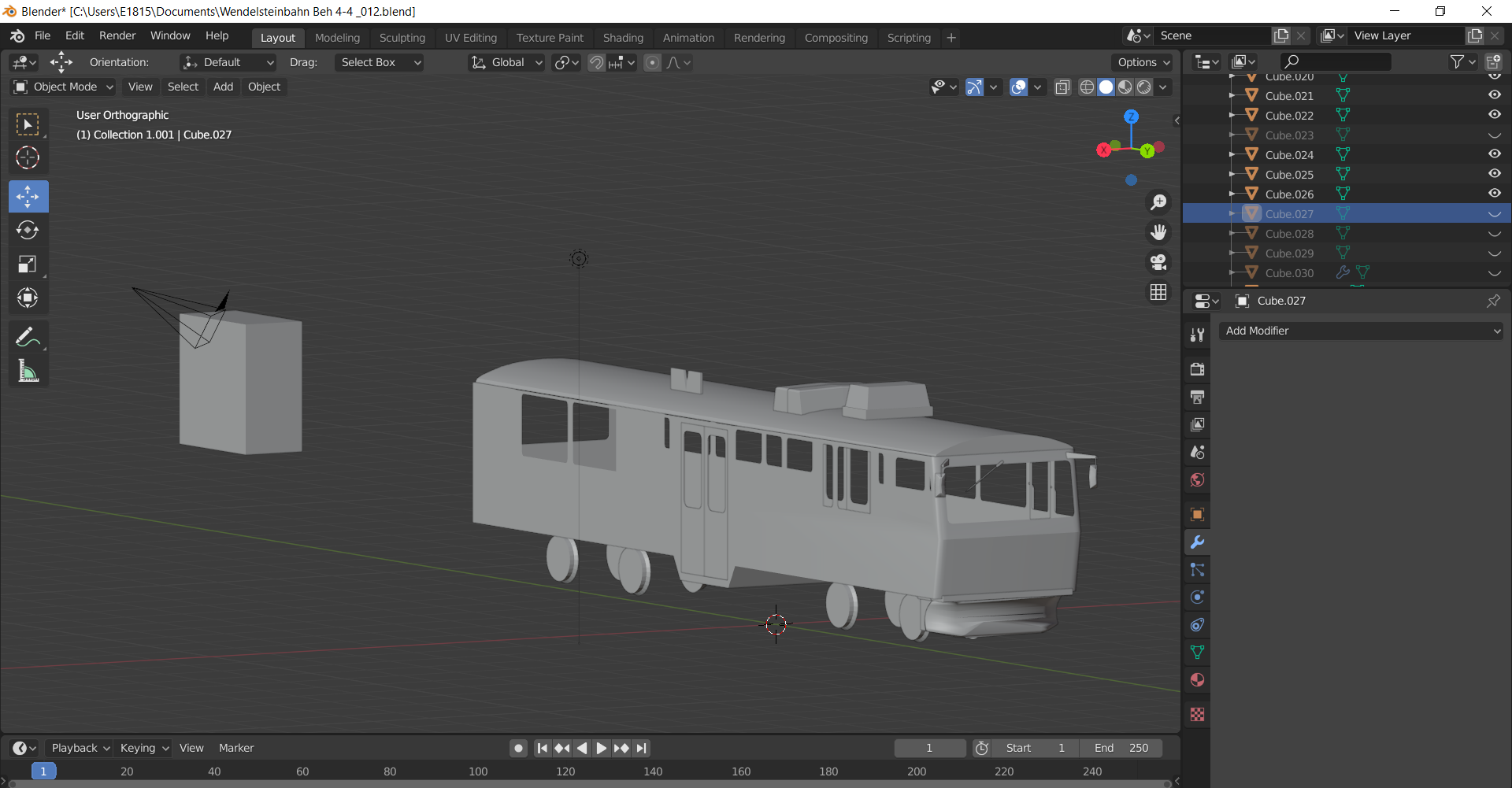The image size is (1512, 788).
Task: Switch to the Sculpting workspace tab
Action: click(402, 38)
